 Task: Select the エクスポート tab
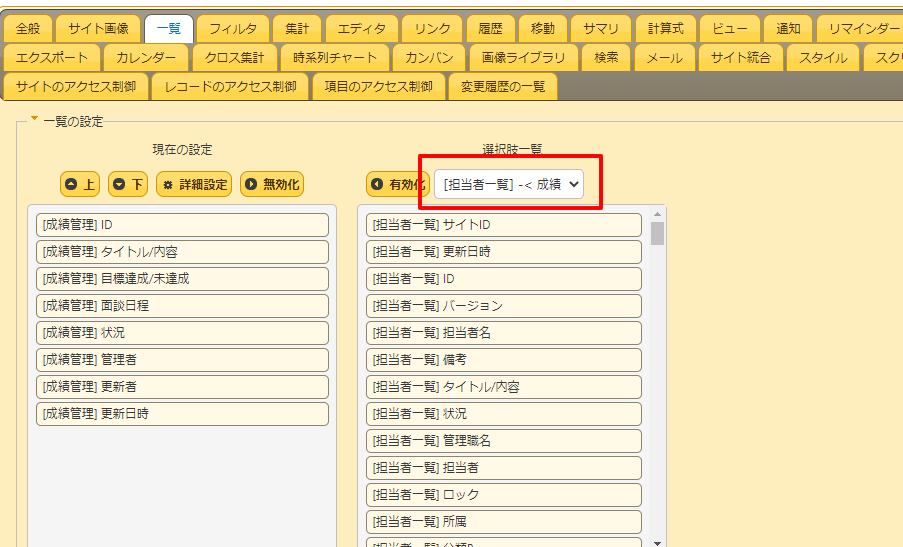click(52, 58)
